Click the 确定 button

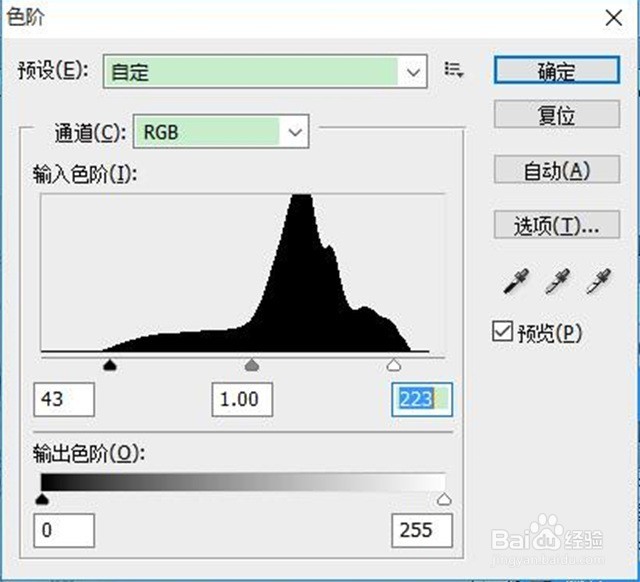557,70
